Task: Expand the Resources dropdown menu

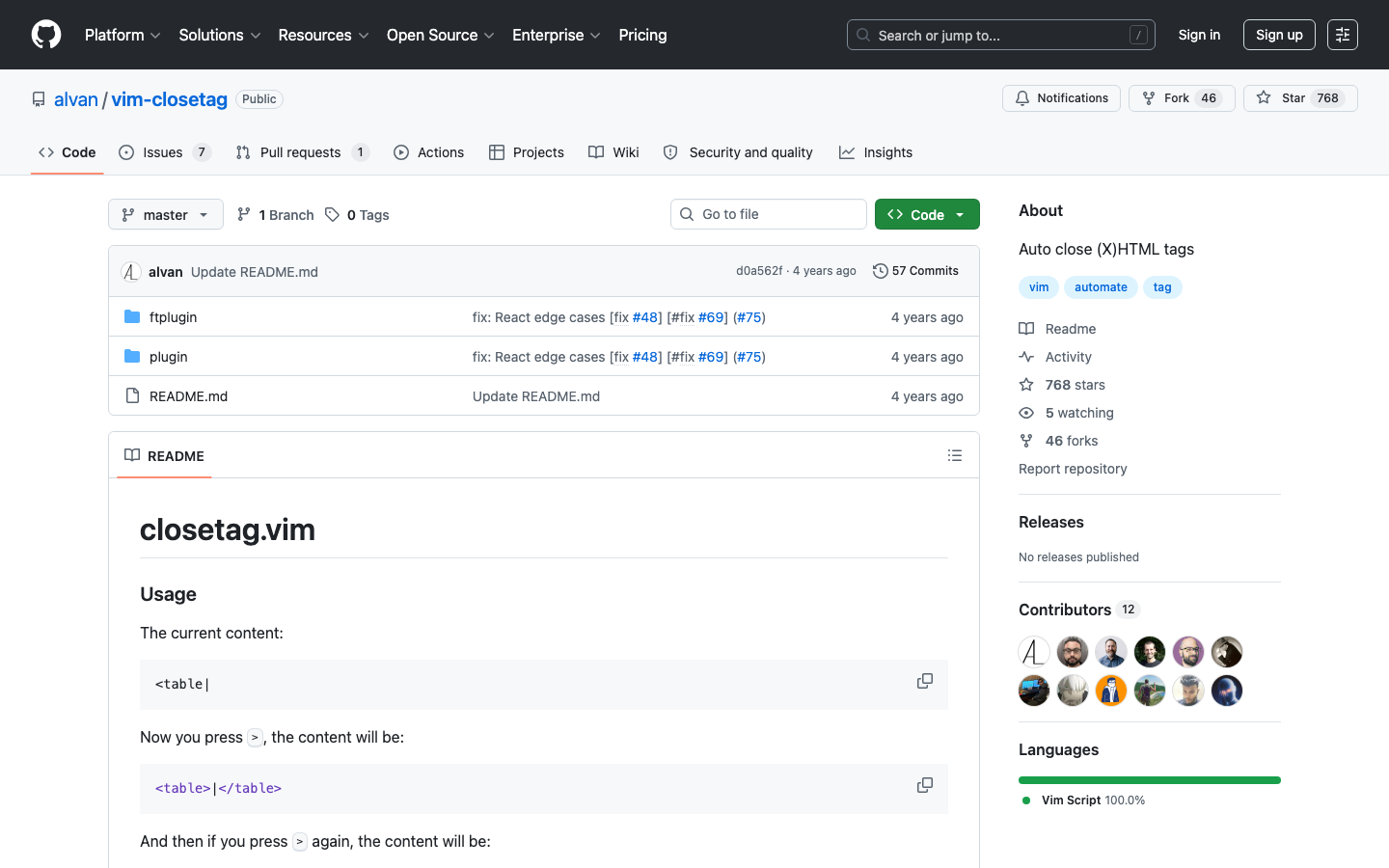Action: pos(323,35)
